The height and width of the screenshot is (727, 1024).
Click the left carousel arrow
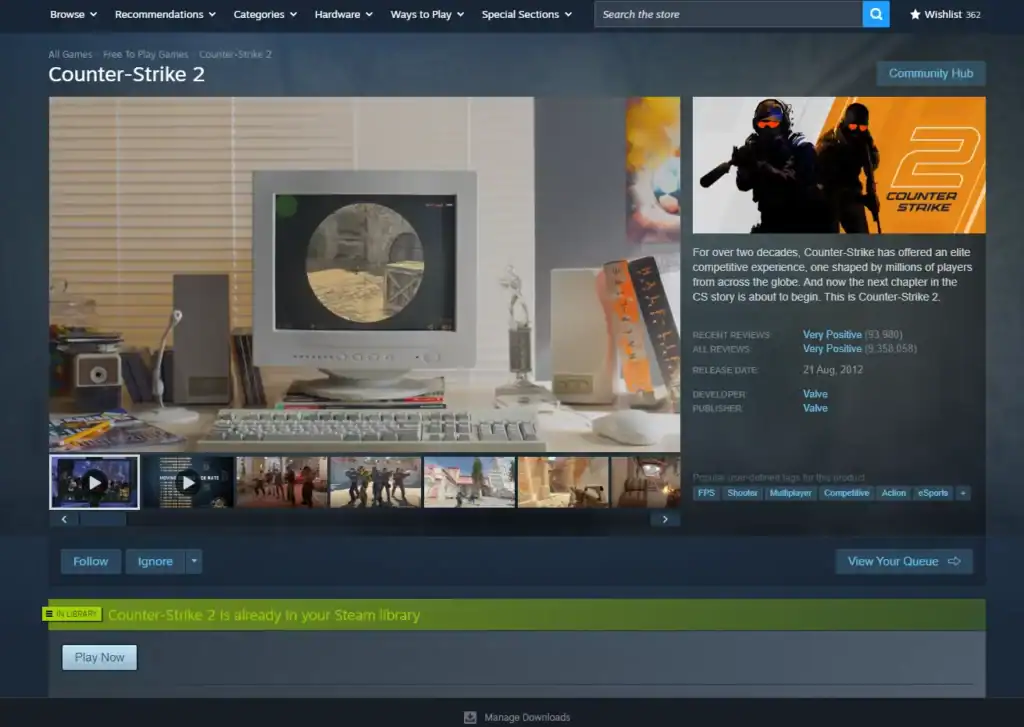[63, 519]
